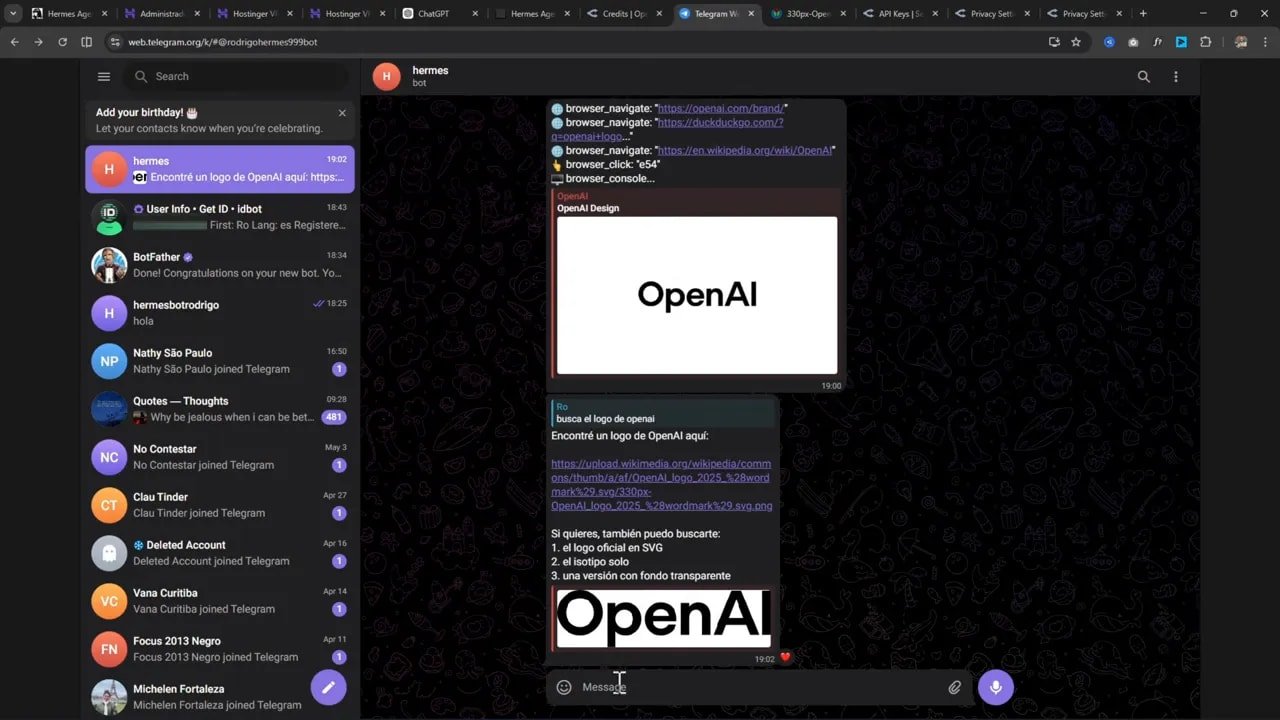Click the microphone voice message button
The image size is (1280, 720).
click(x=996, y=687)
